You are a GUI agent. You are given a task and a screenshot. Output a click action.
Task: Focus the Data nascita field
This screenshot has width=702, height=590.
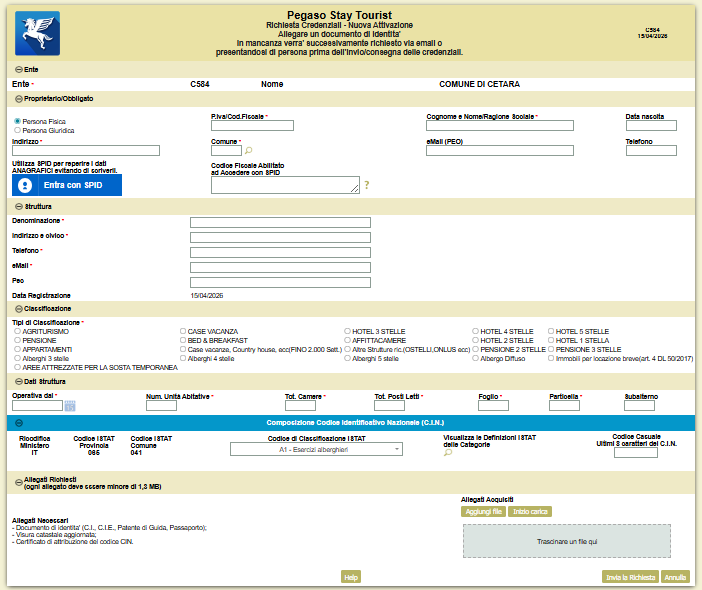651,126
